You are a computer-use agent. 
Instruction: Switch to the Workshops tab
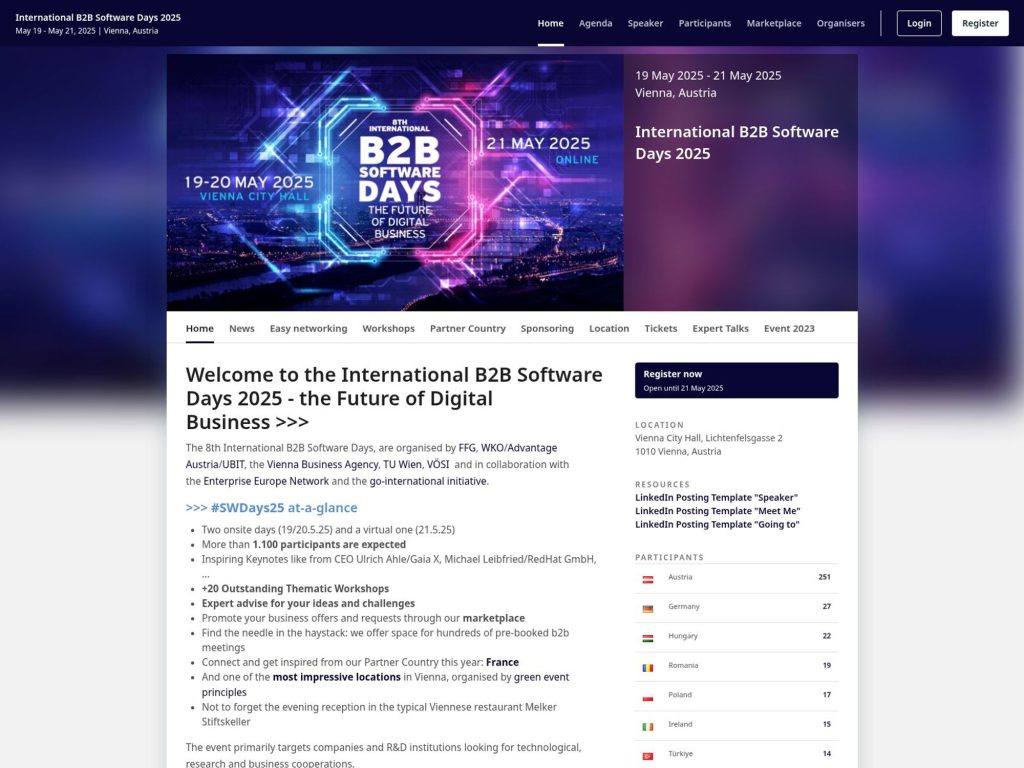coord(388,328)
